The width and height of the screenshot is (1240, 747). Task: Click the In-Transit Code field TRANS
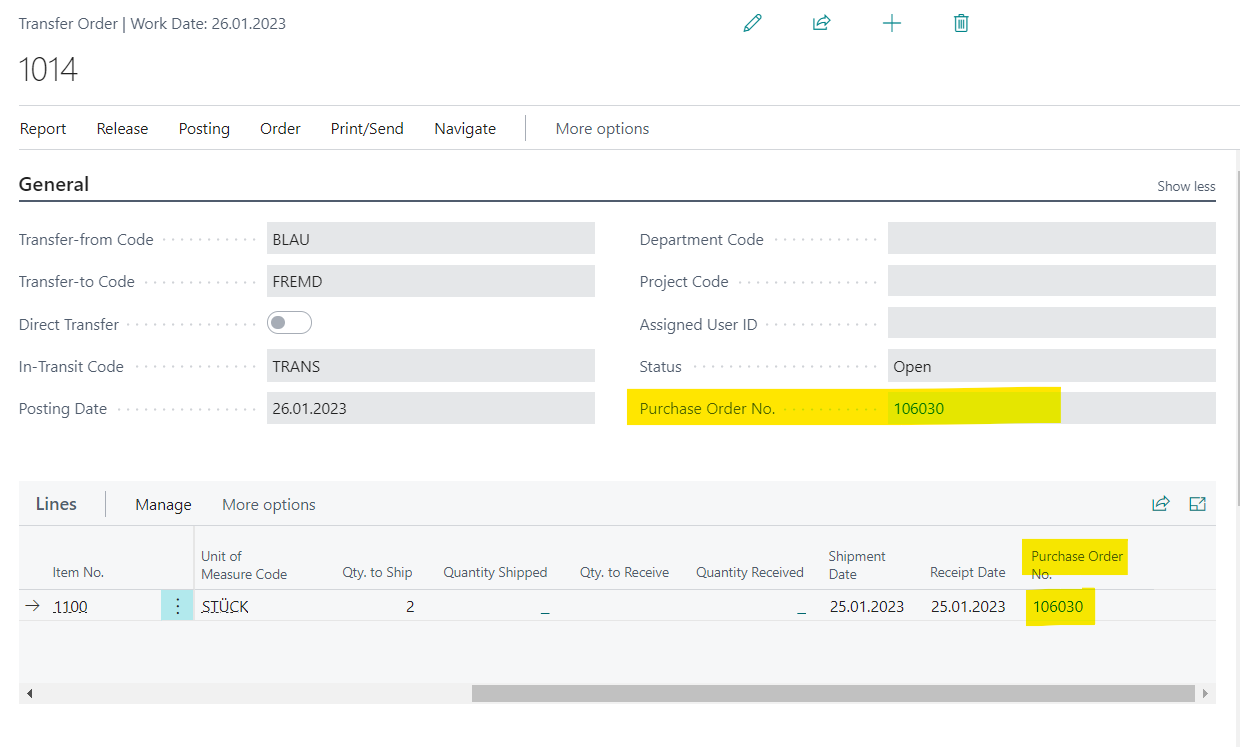(431, 366)
